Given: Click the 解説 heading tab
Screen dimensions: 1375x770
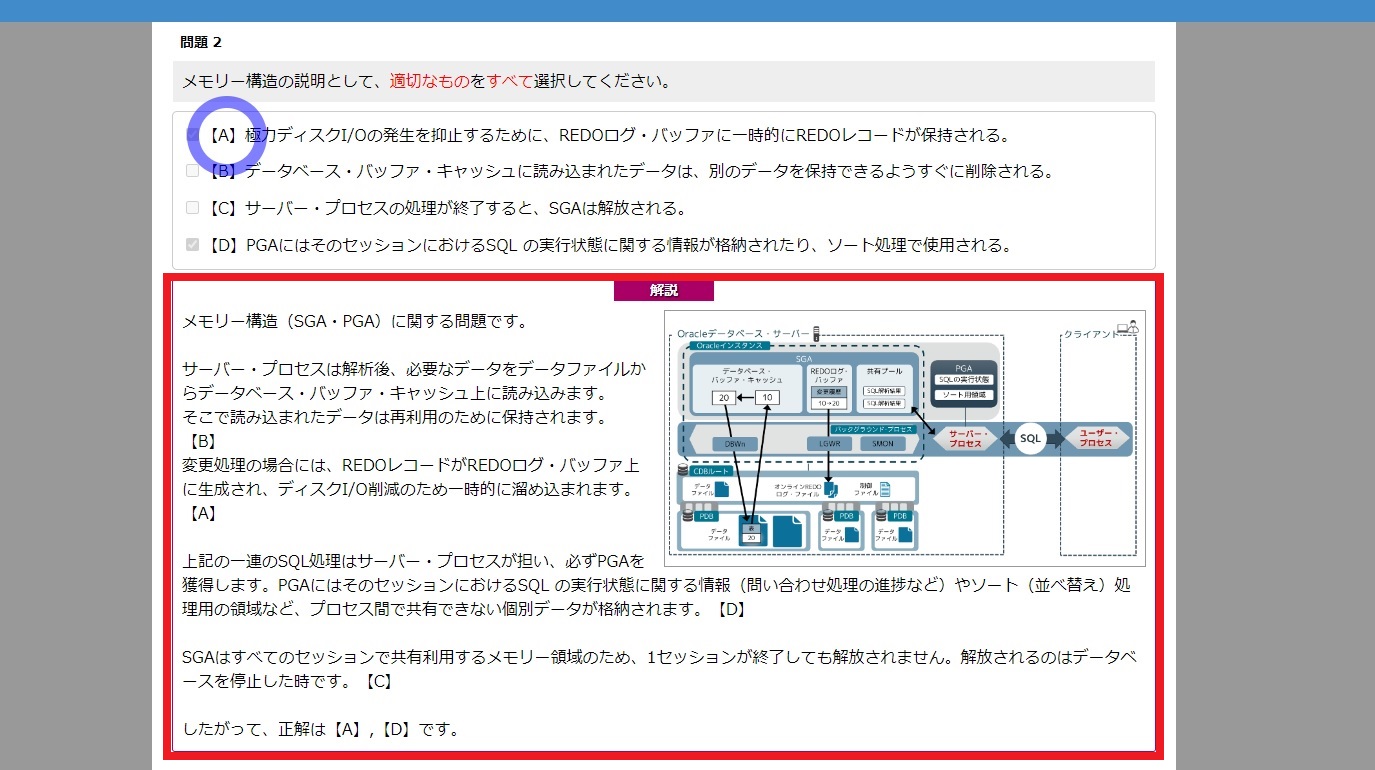Looking at the screenshot, I should 663,291.
